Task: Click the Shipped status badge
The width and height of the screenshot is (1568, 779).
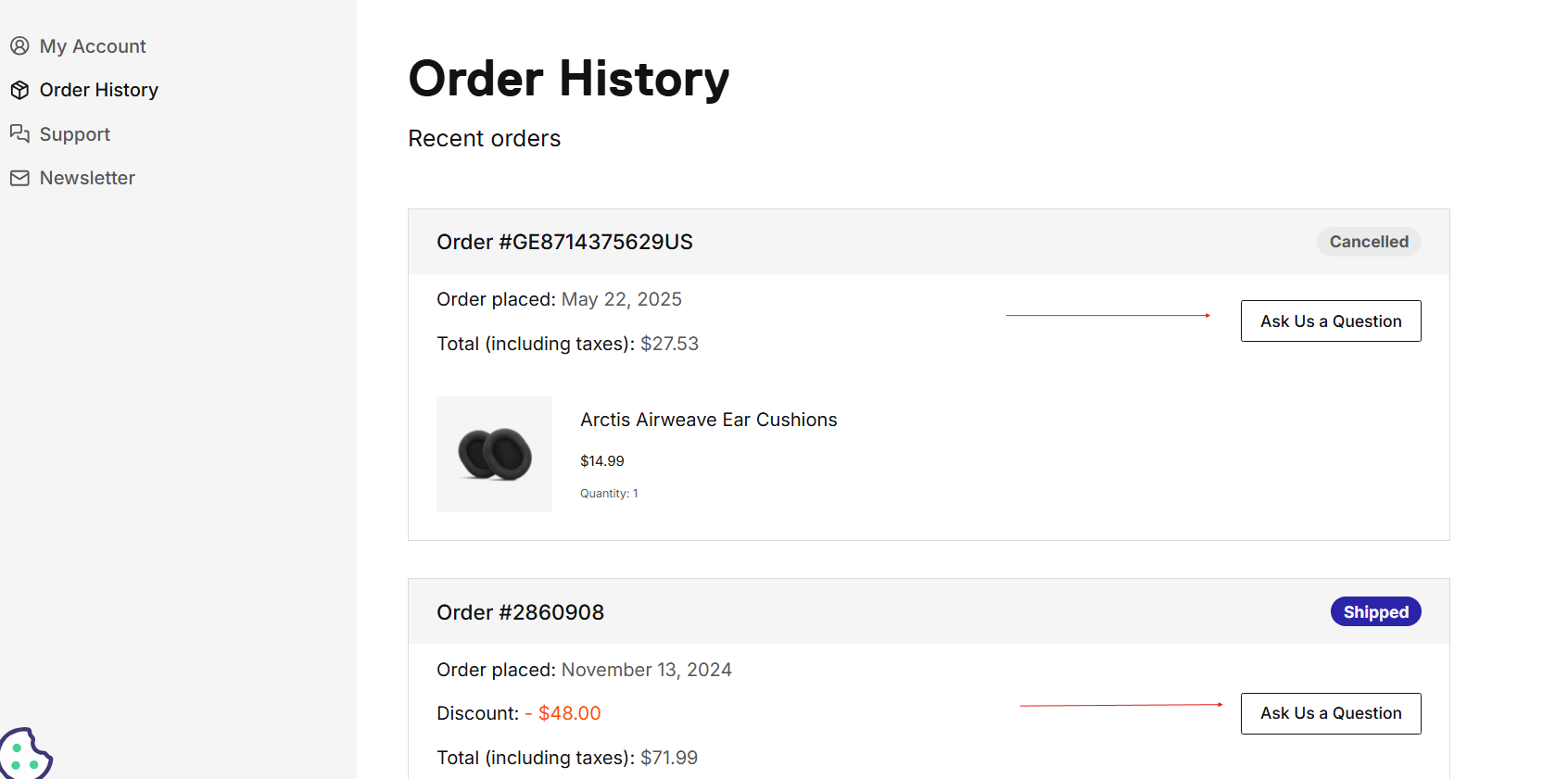Action: click(x=1375, y=611)
